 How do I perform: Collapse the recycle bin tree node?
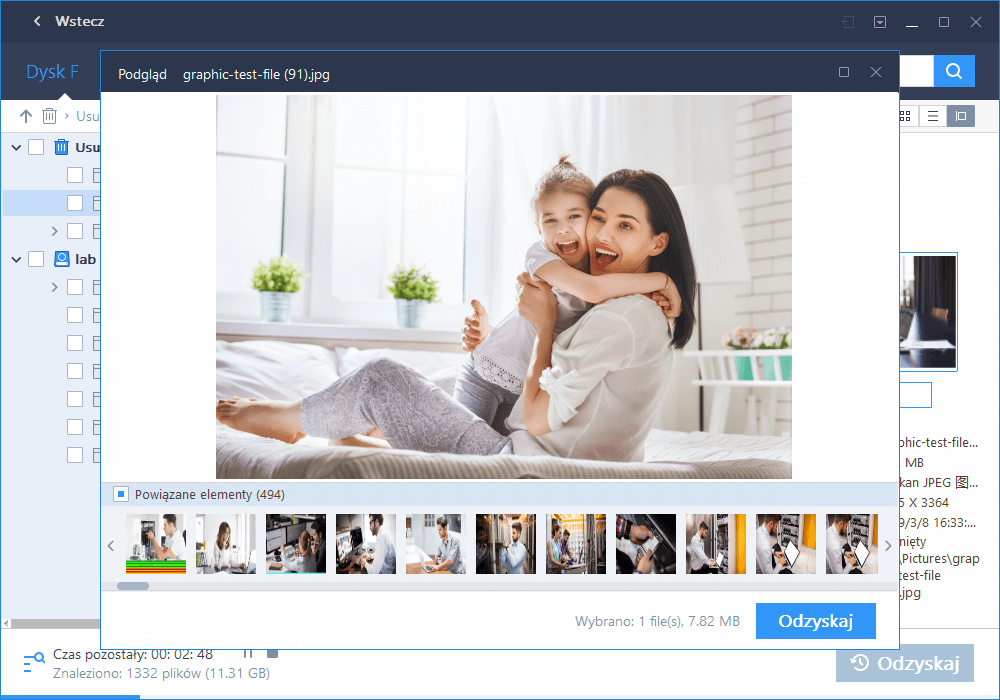tap(16, 147)
